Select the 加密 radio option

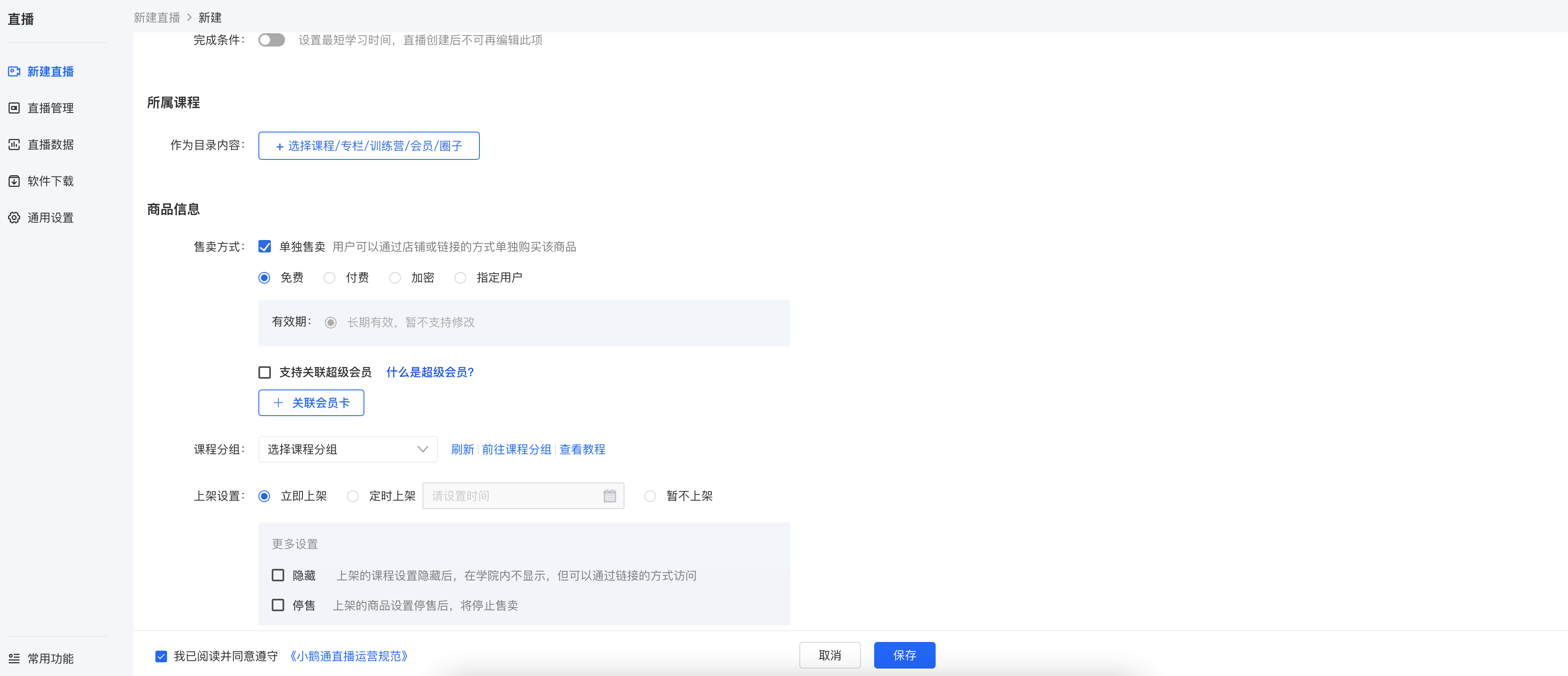[x=395, y=278]
